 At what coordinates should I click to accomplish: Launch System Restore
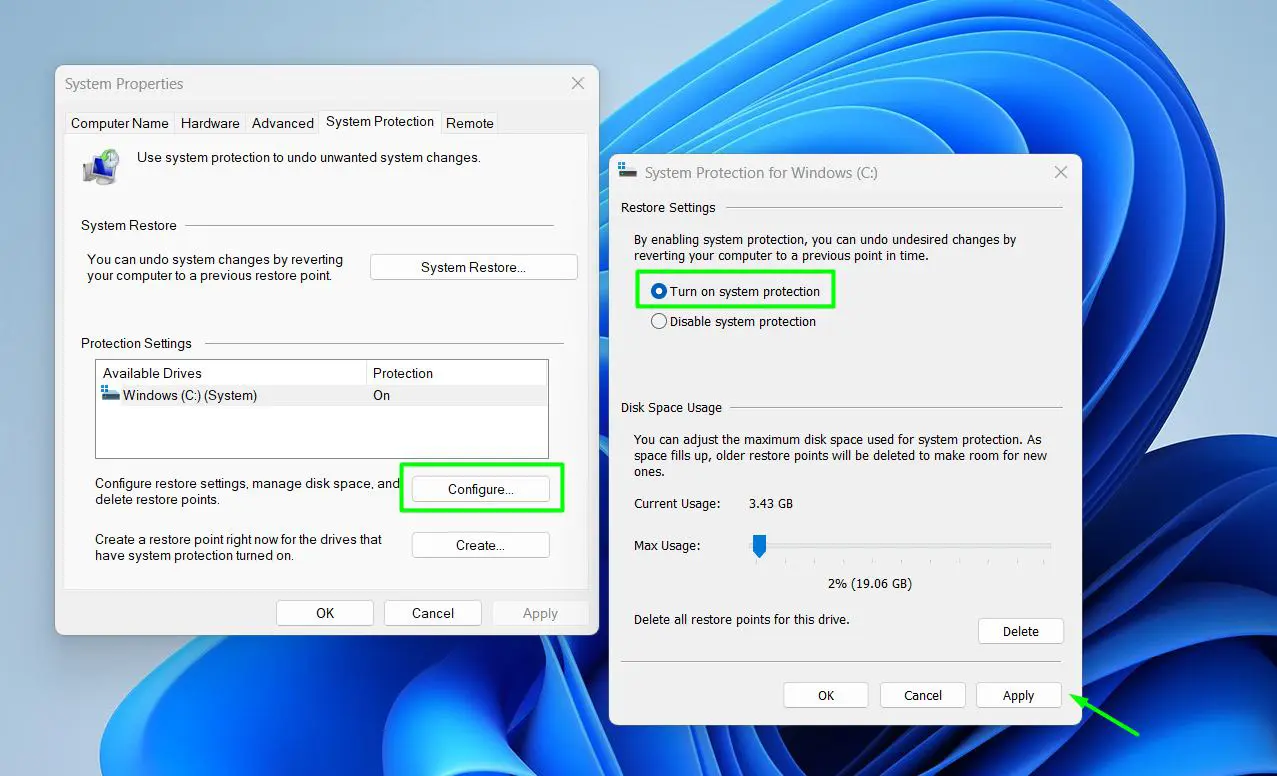pyautogui.click(x=473, y=266)
